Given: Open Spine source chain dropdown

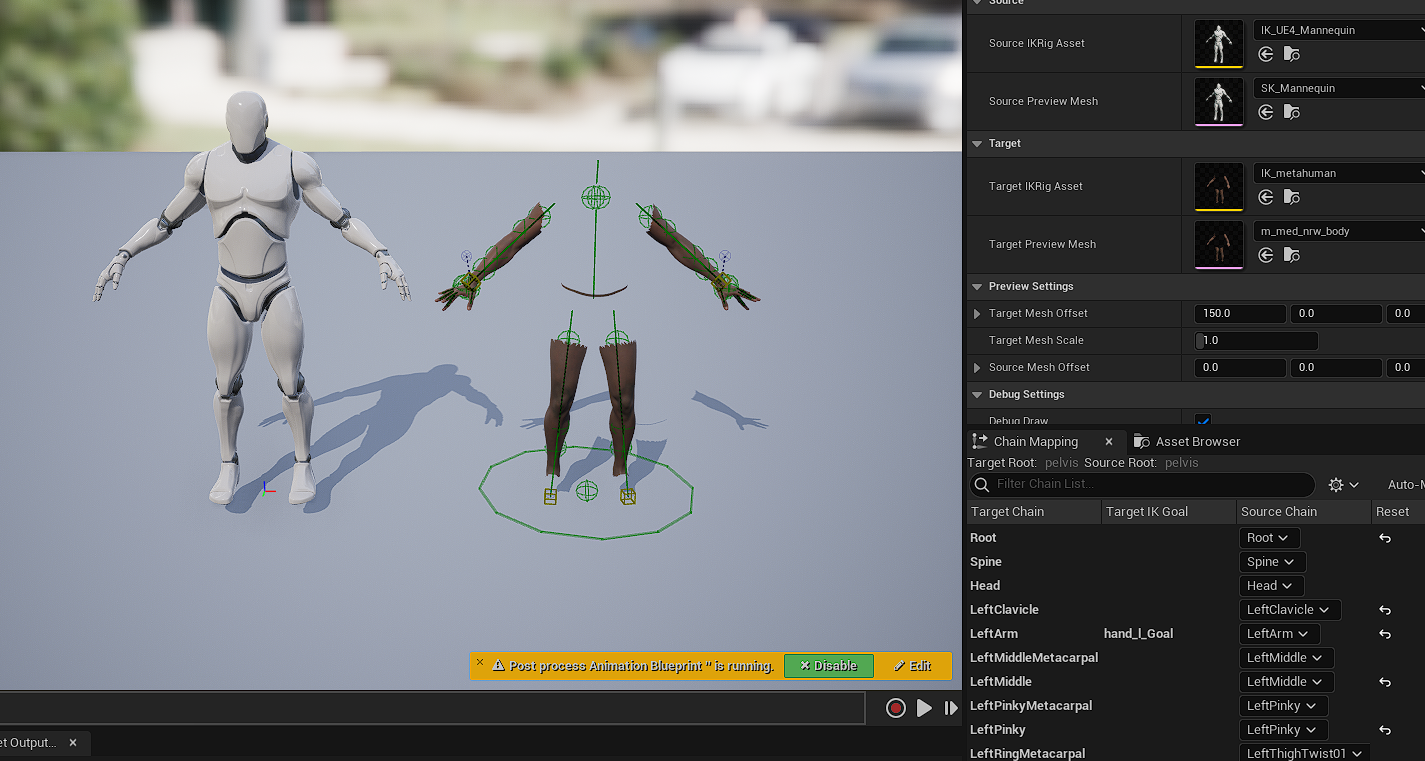Looking at the screenshot, I should (x=1272, y=562).
